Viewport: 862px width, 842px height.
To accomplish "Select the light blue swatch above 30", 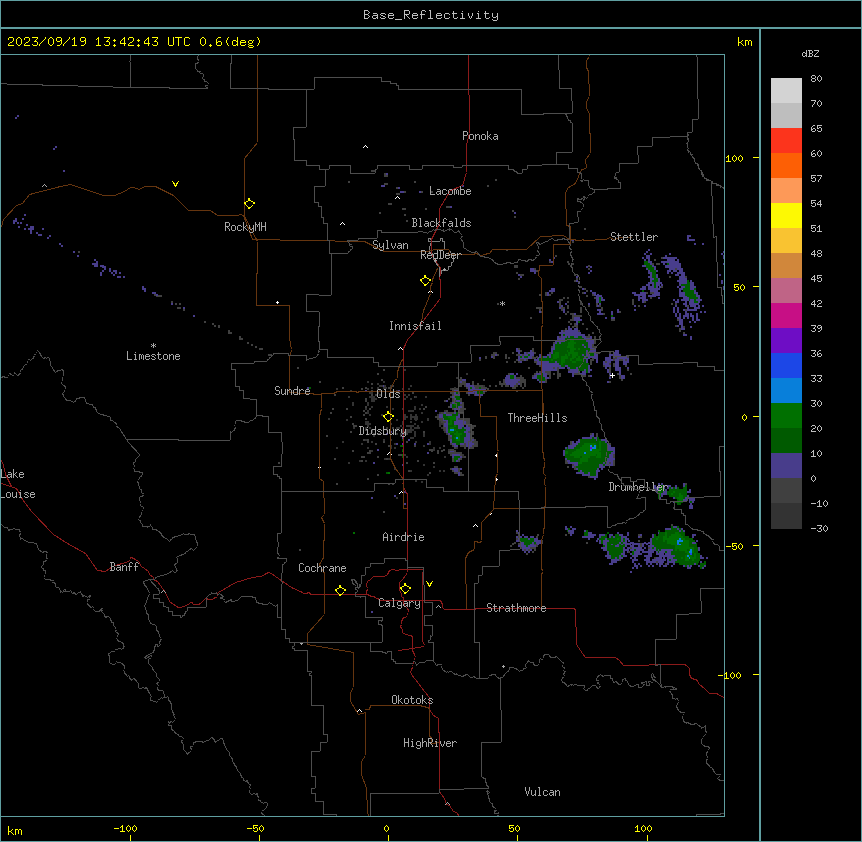I will (786, 391).
